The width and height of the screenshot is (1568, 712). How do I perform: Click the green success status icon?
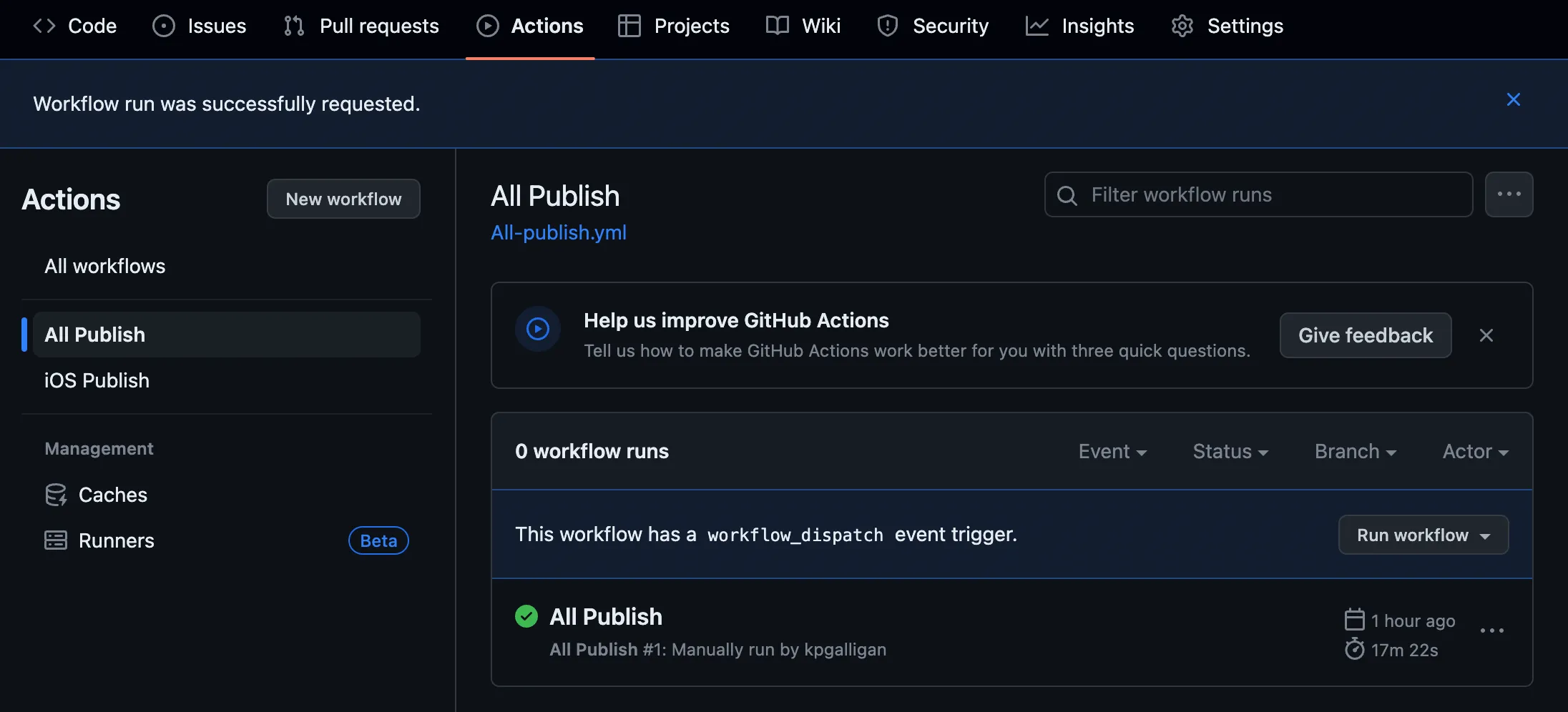click(526, 616)
